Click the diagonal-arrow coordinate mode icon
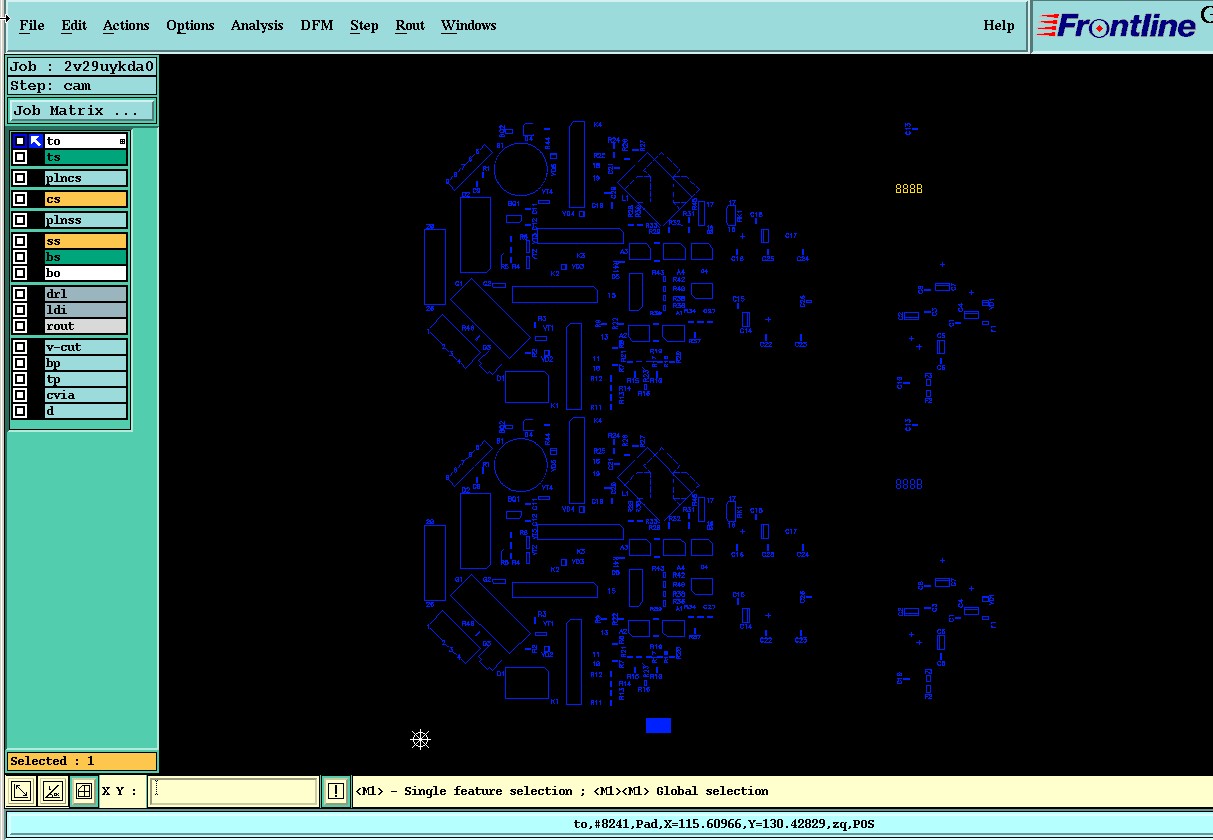1213x840 pixels. click(x=21, y=792)
